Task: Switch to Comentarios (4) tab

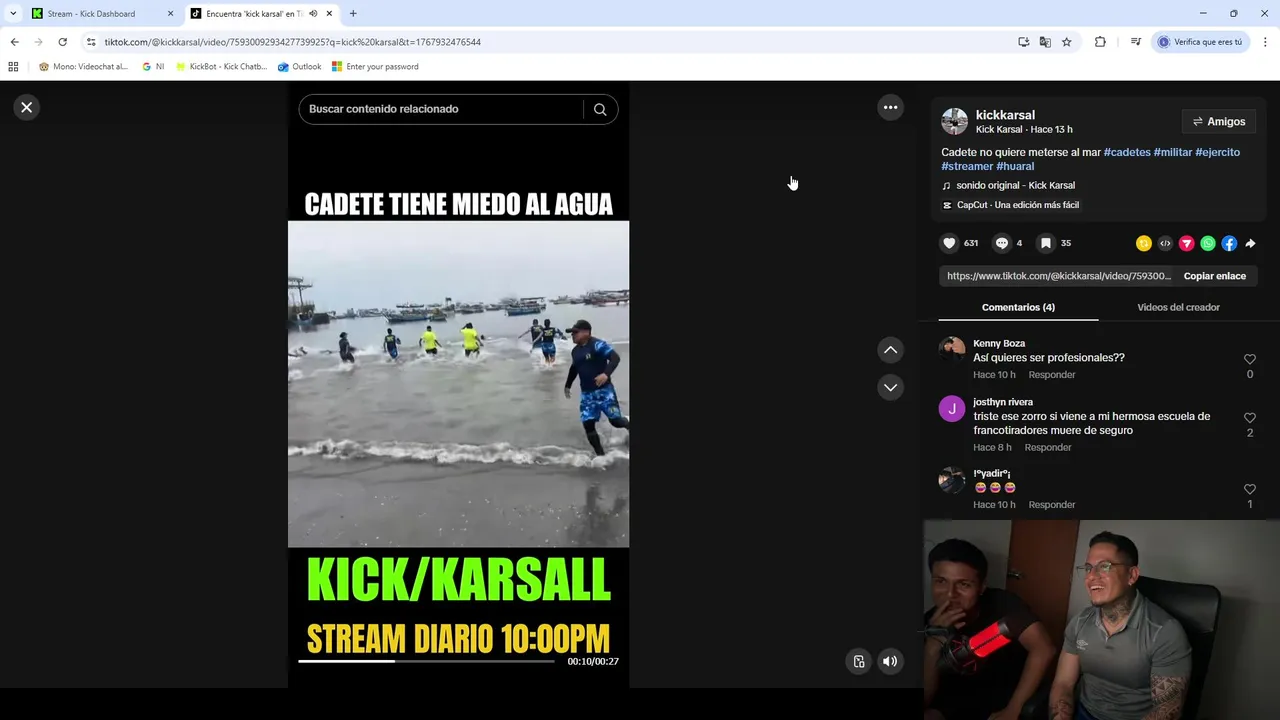Action: (1018, 307)
